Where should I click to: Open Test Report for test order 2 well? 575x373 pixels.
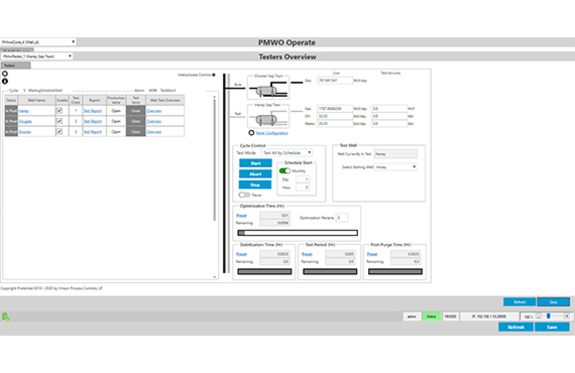(x=92, y=121)
